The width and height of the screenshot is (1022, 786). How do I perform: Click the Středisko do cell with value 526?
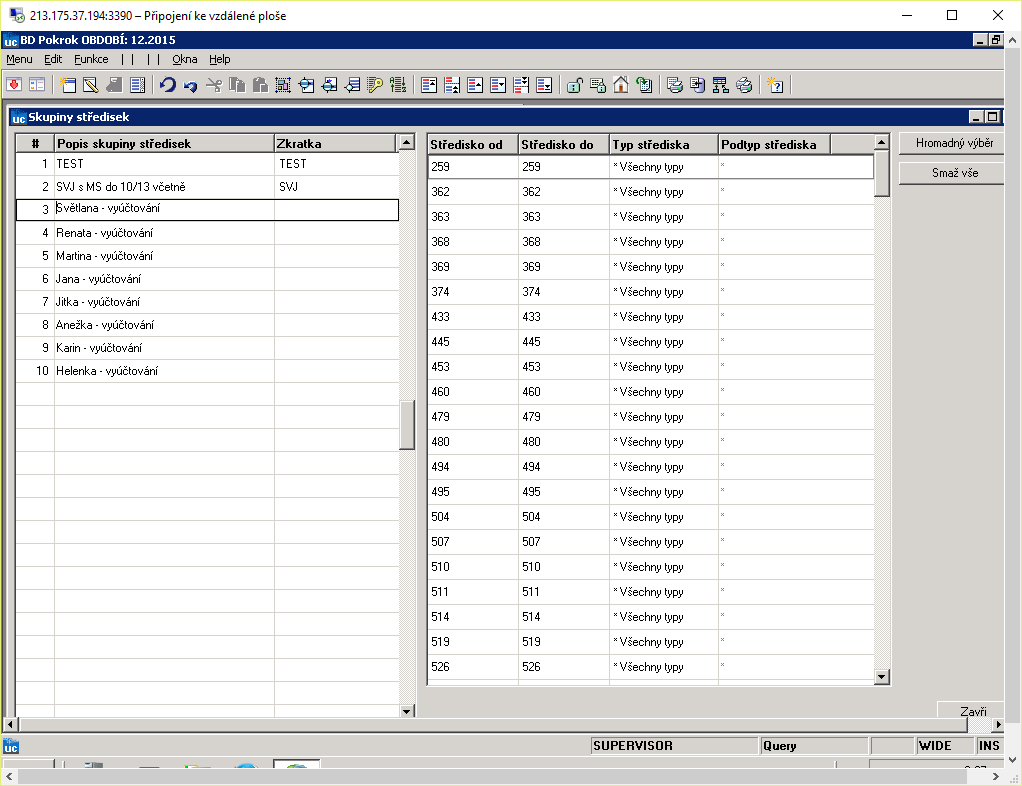point(564,667)
